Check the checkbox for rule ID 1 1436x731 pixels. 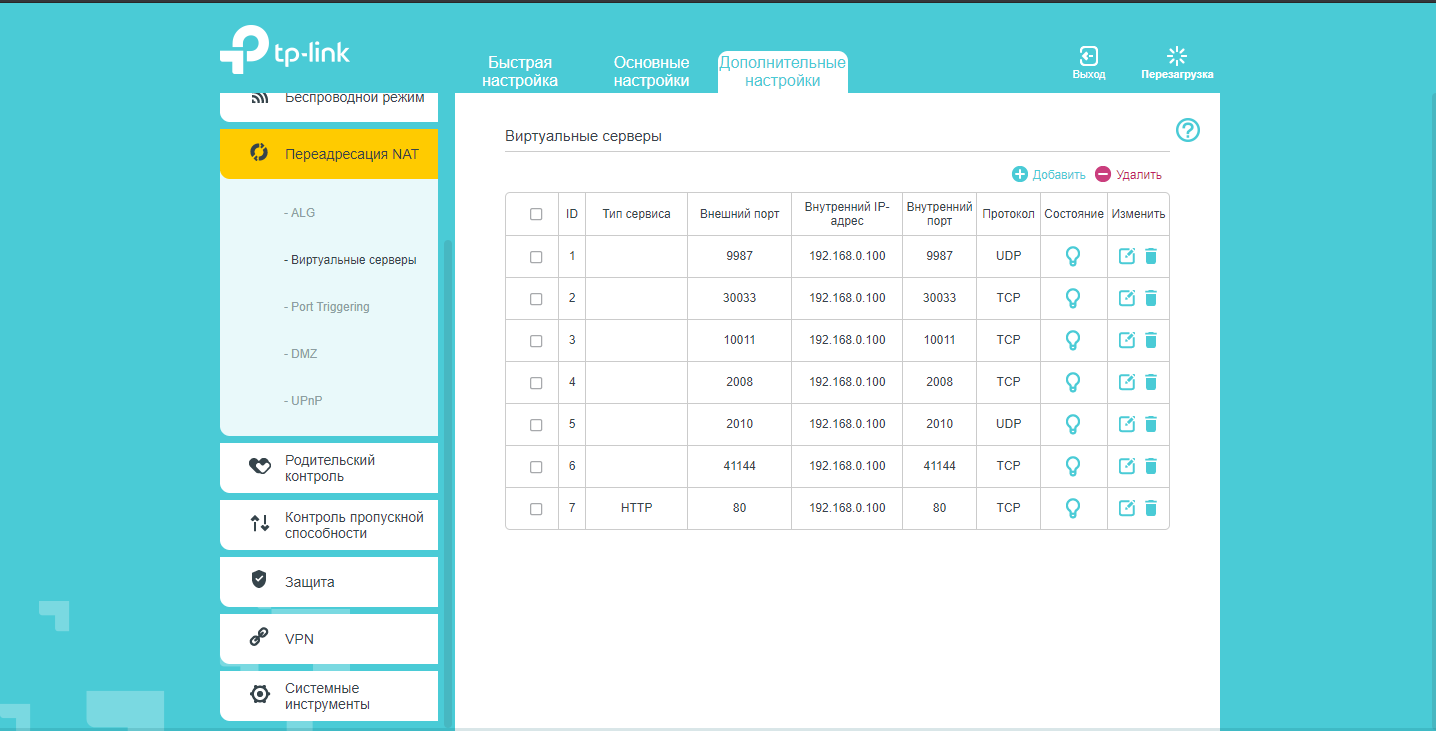tap(536, 257)
